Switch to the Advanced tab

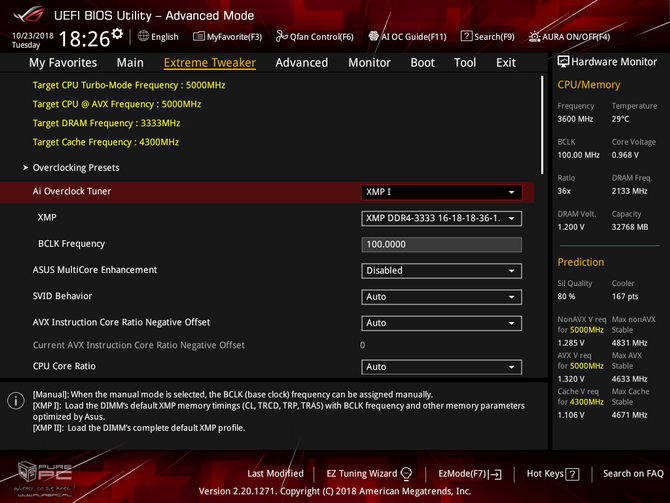[302, 63]
